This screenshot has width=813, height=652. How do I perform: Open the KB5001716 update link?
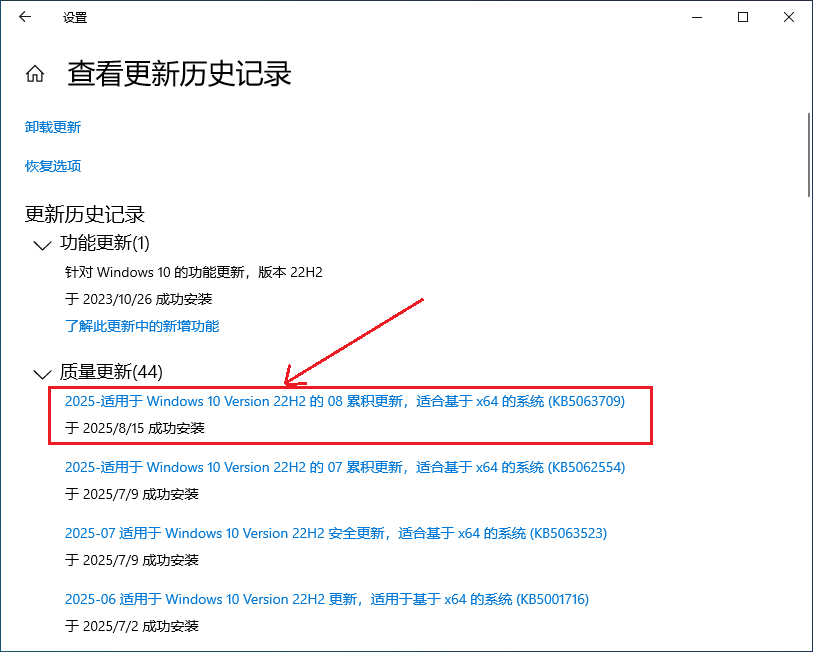327,599
